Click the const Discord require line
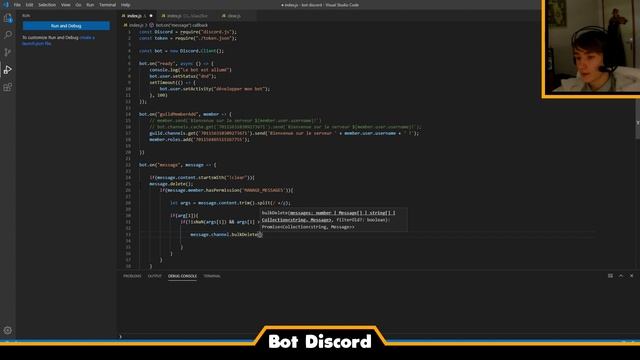The width and height of the screenshot is (640, 360). coord(188,32)
